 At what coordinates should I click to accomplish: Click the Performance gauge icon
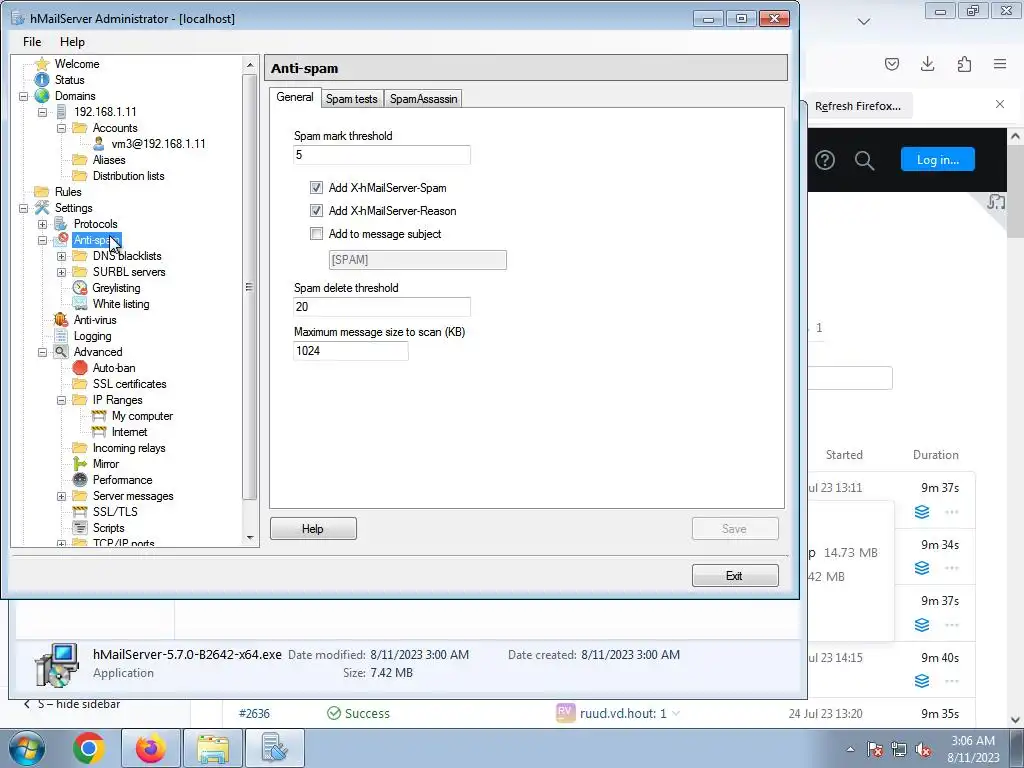pos(80,480)
